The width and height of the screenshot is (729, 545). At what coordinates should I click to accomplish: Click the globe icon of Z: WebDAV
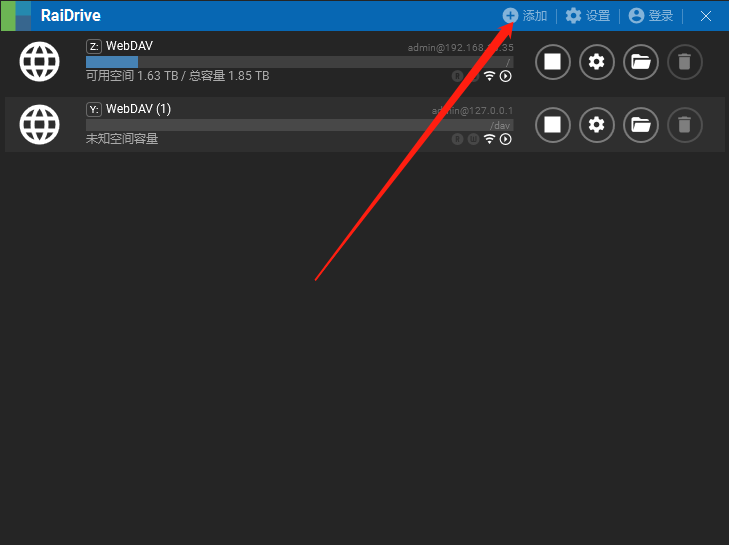40,61
